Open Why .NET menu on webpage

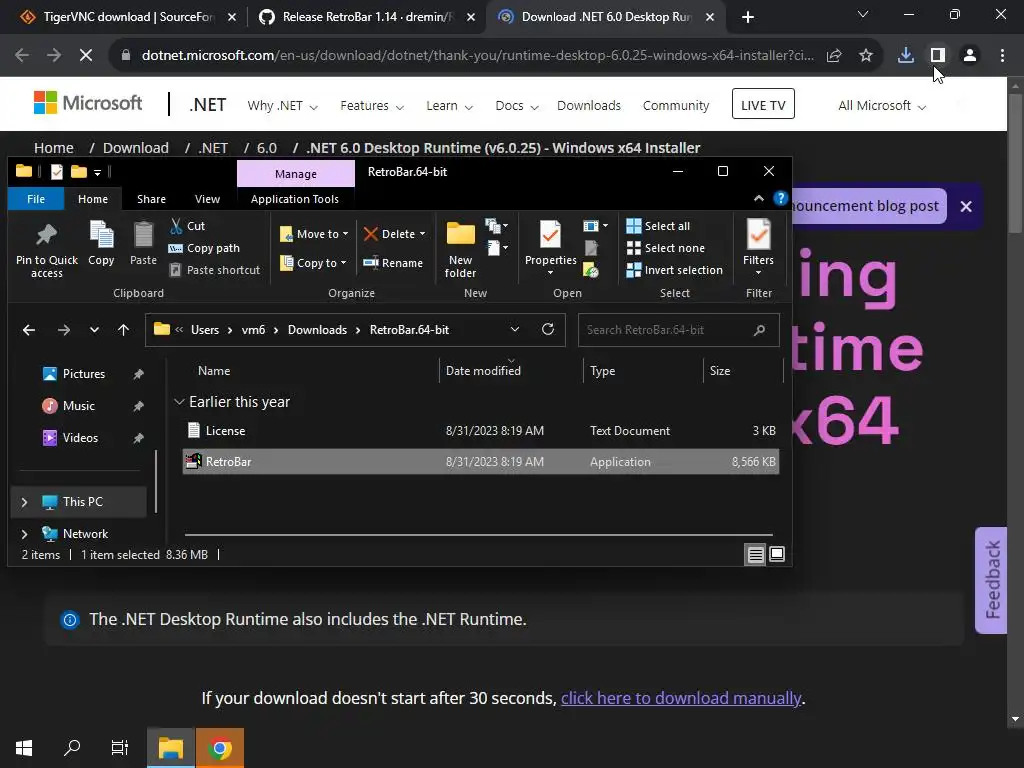click(282, 105)
